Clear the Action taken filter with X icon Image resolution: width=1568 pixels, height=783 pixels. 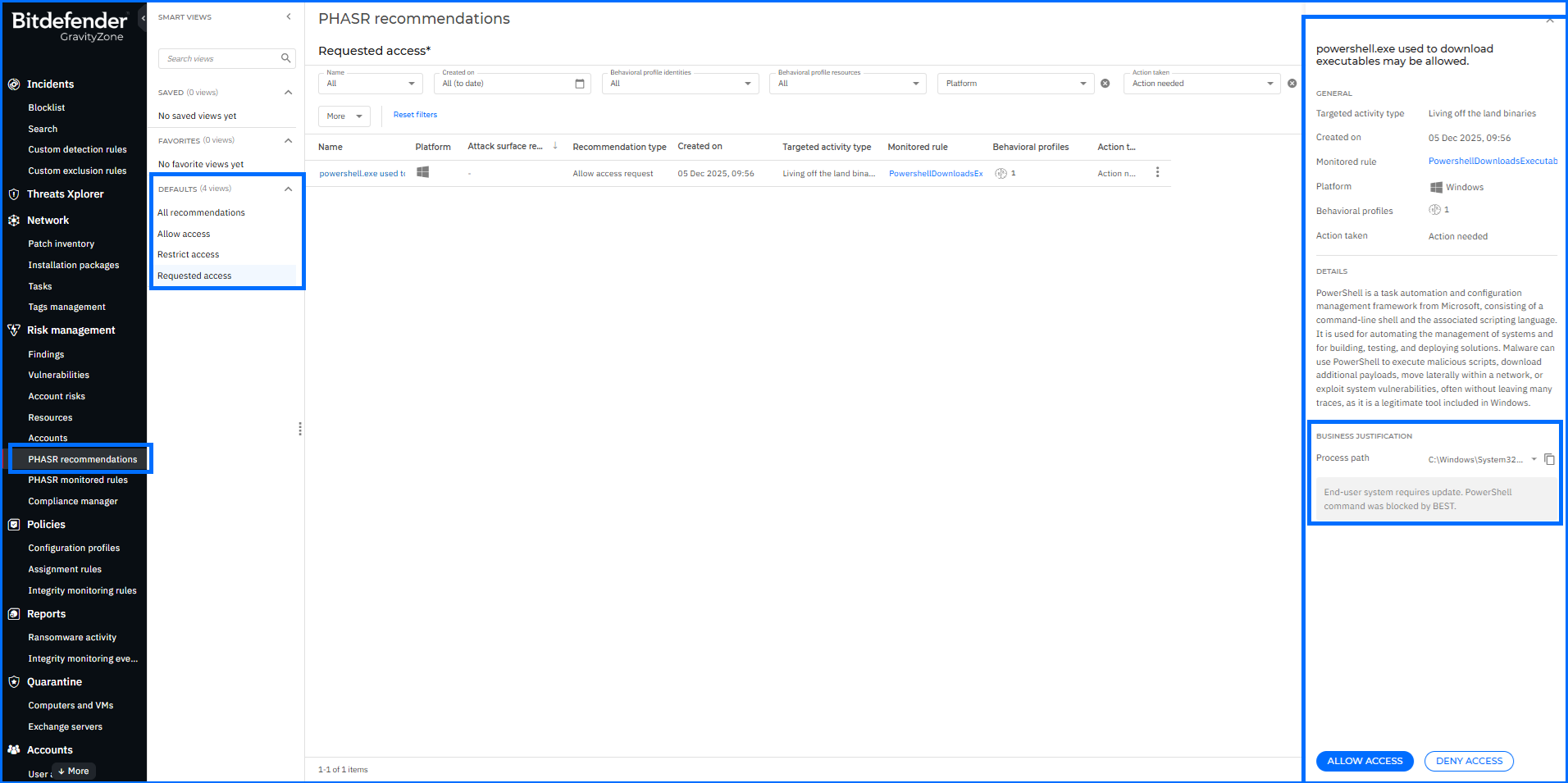[x=1292, y=84]
